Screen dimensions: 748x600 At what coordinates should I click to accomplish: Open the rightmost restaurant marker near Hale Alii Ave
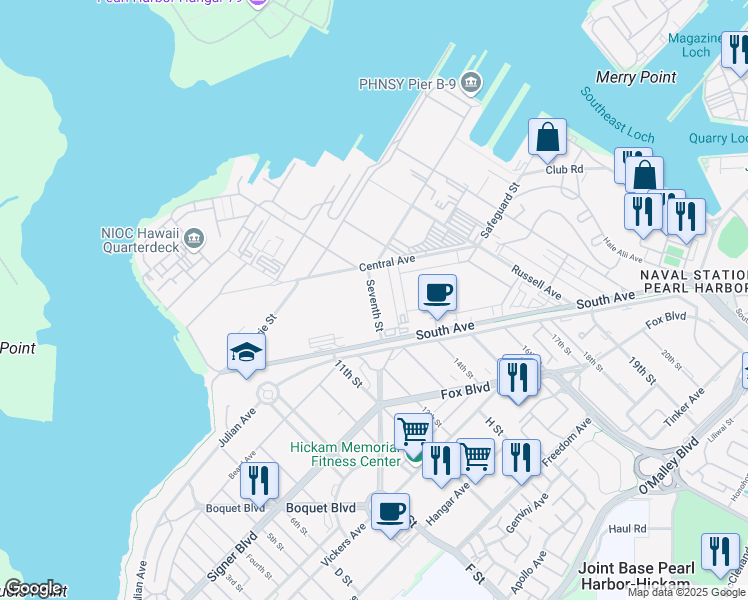pyautogui.click(x=686, y=218)
